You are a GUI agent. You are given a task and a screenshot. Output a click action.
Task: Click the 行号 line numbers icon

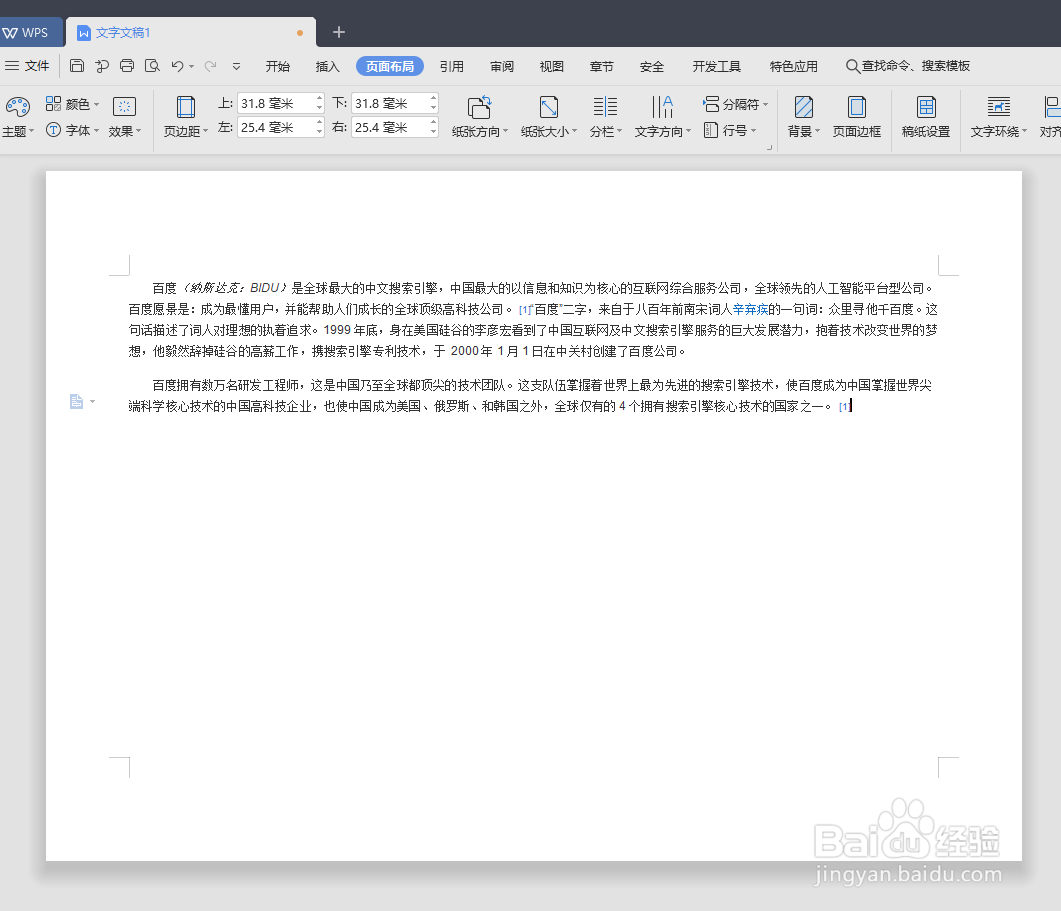[711, 129]
